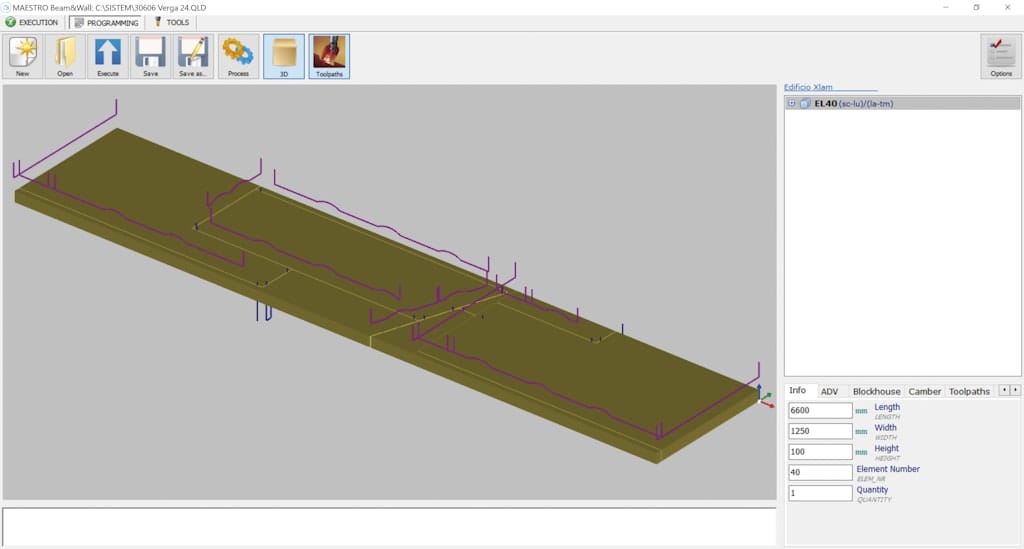Select the EL40 element in the tree
This screenshot has height=549, width=1024.
(x=853, y=103)
